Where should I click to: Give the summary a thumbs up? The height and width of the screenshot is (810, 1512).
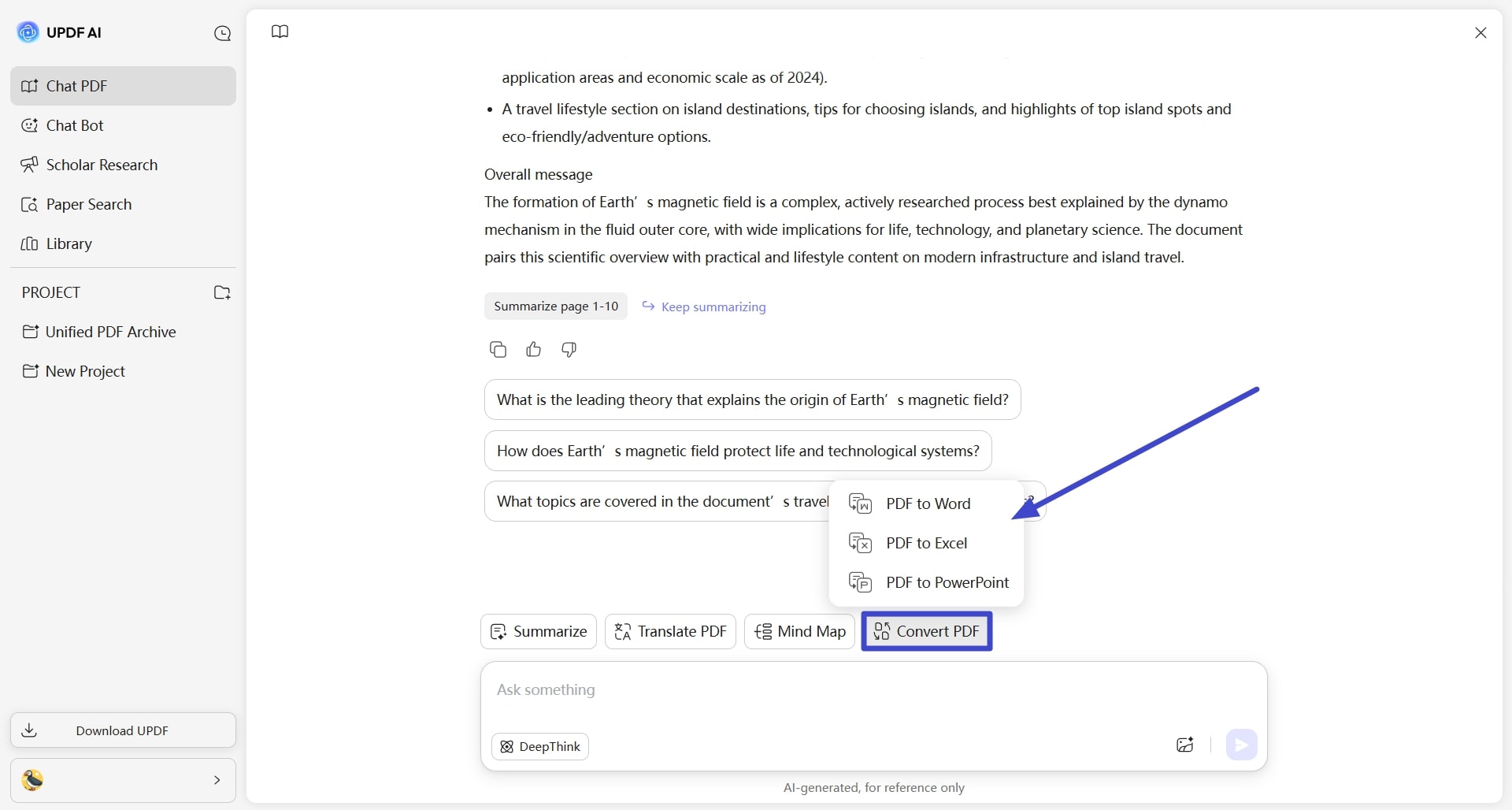pyautogui.click(x=533, y=349)
